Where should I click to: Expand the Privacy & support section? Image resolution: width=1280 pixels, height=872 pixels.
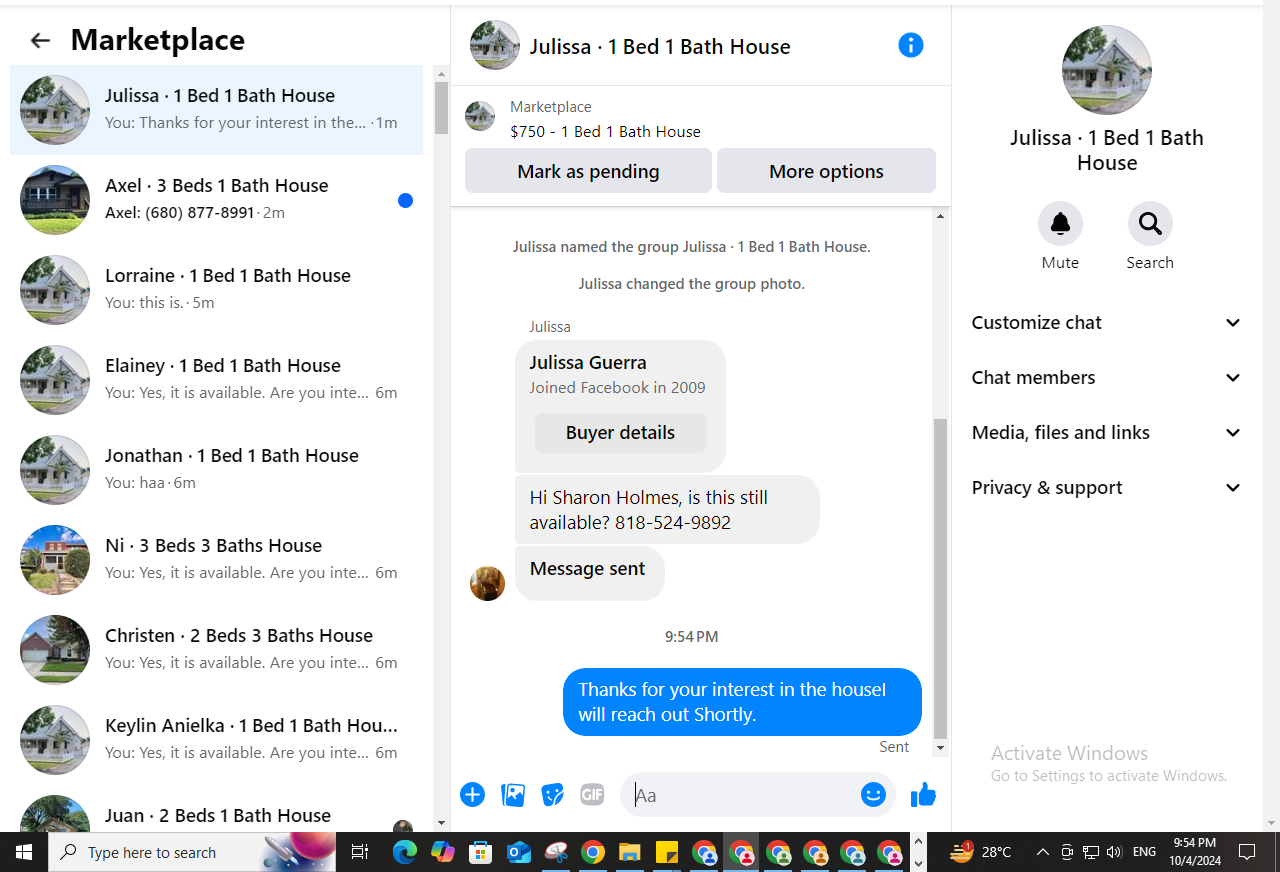pos(1106,487)
